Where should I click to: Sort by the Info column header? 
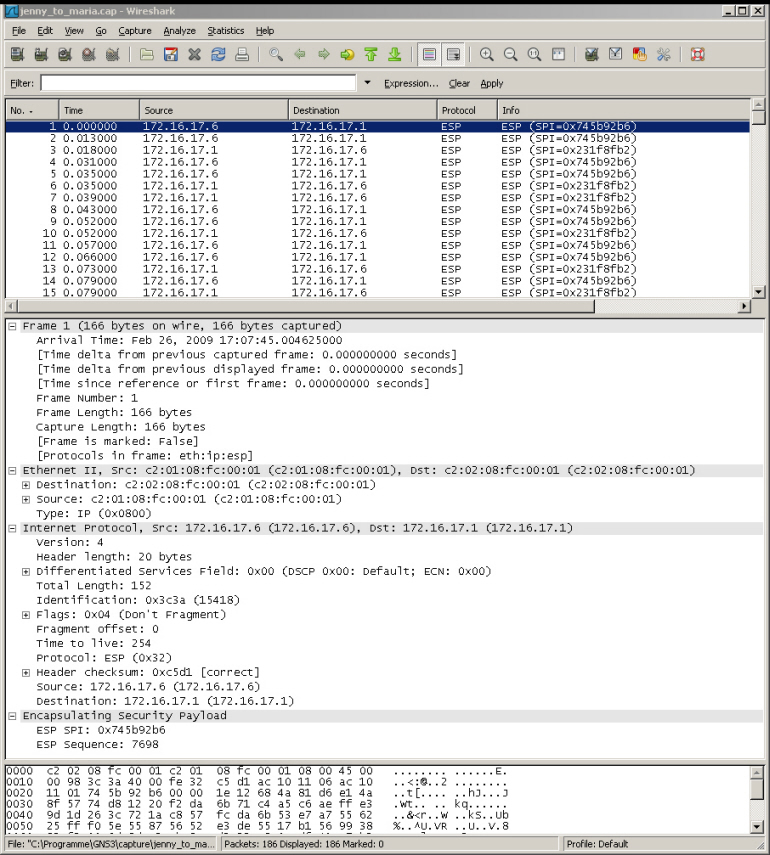click(x=623, y=110)
